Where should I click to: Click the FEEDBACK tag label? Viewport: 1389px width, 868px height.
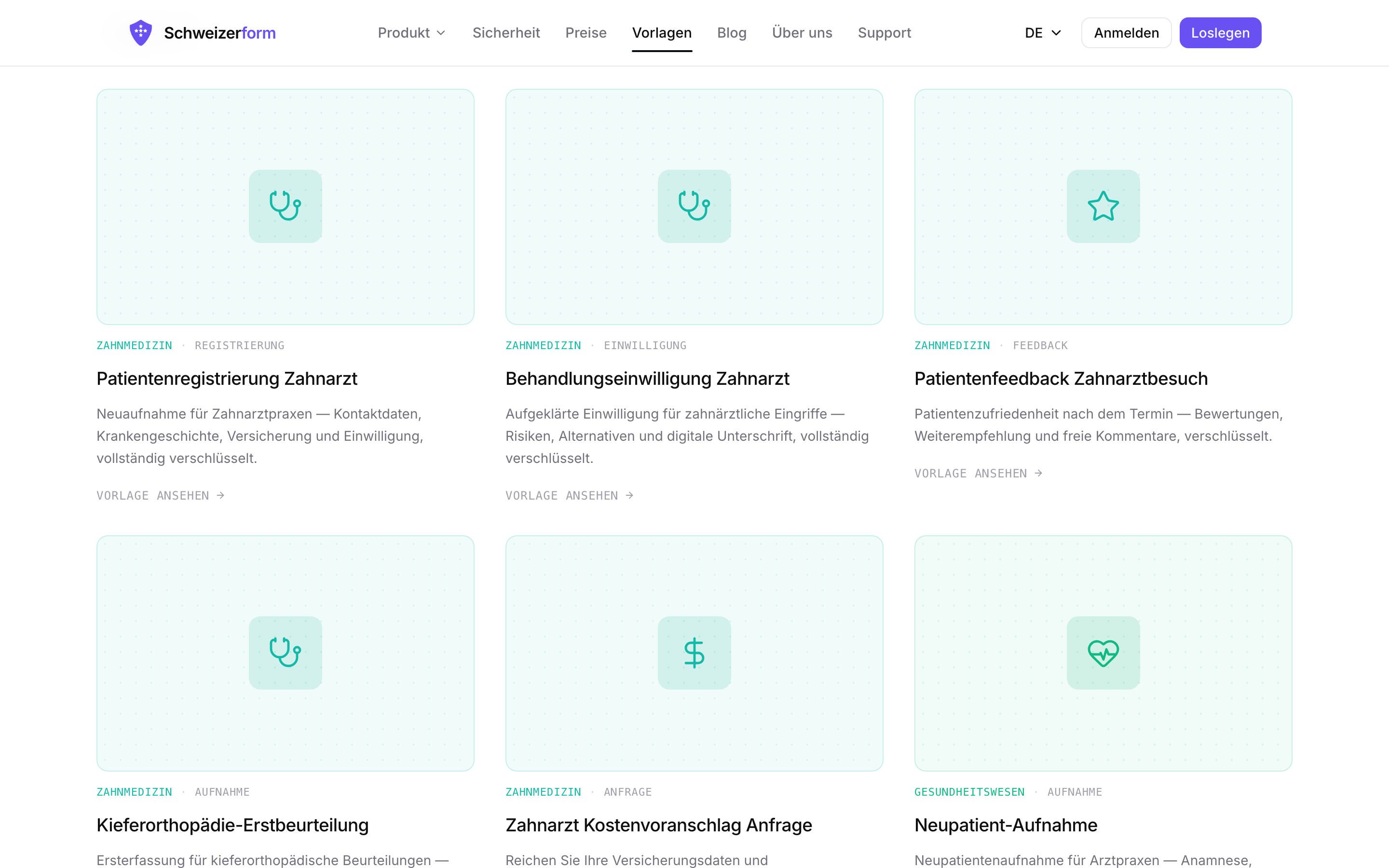click(1040, 346)
